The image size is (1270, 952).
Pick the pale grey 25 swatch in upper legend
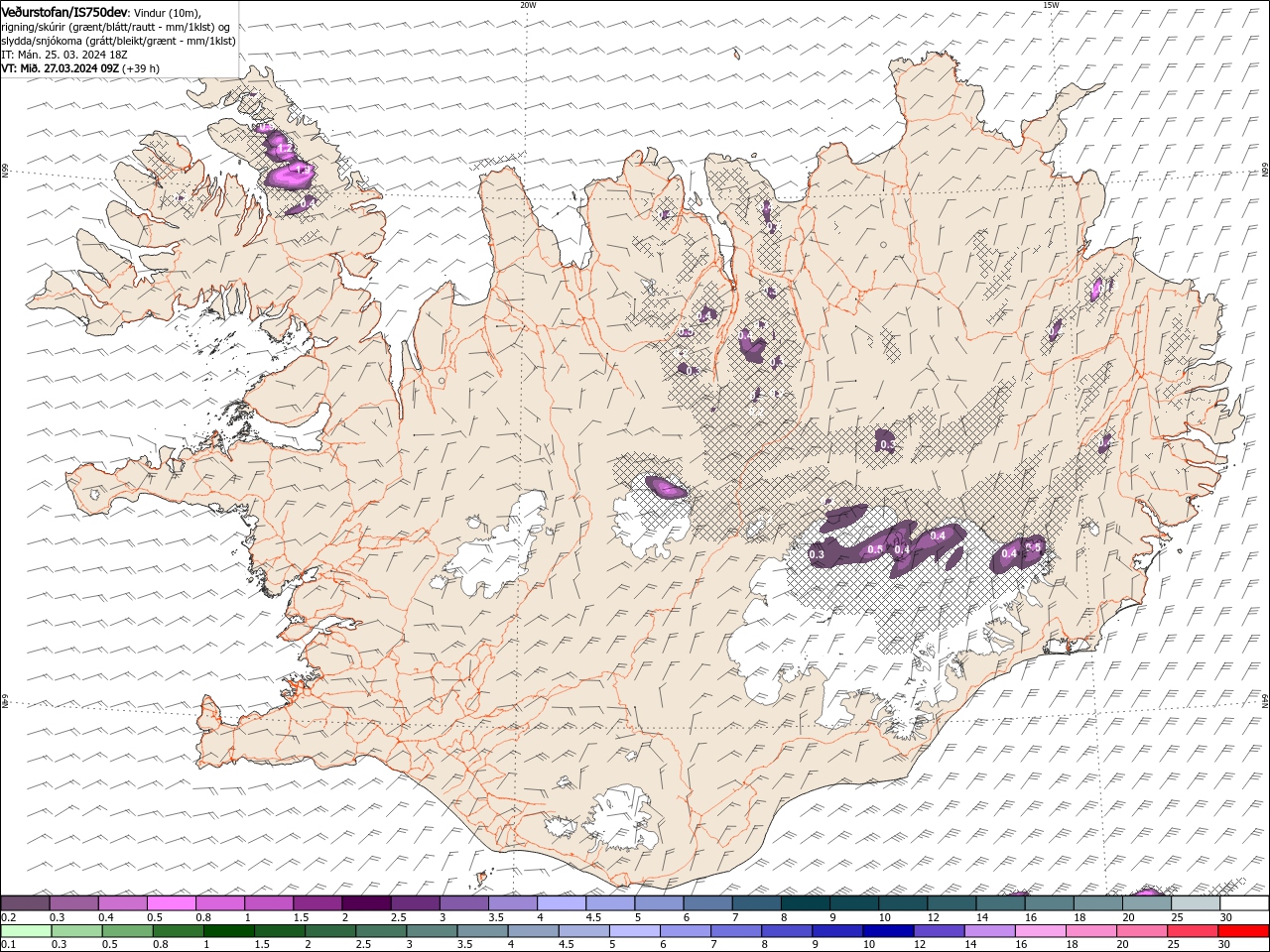point(1195,903)
